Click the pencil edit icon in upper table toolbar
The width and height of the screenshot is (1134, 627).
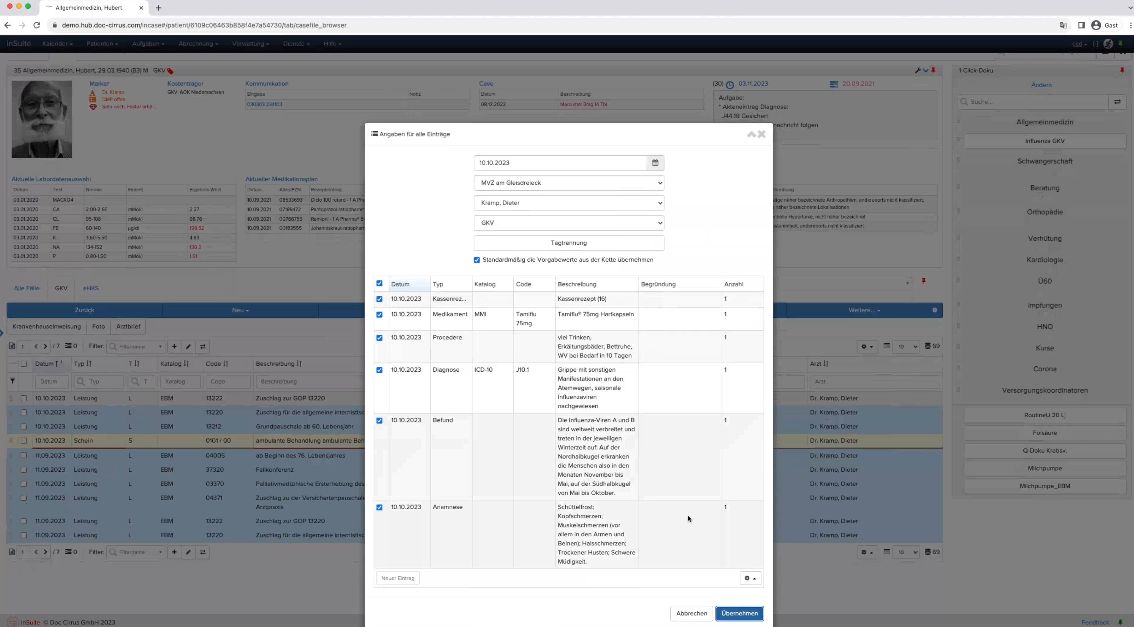[x=188, y=346]
